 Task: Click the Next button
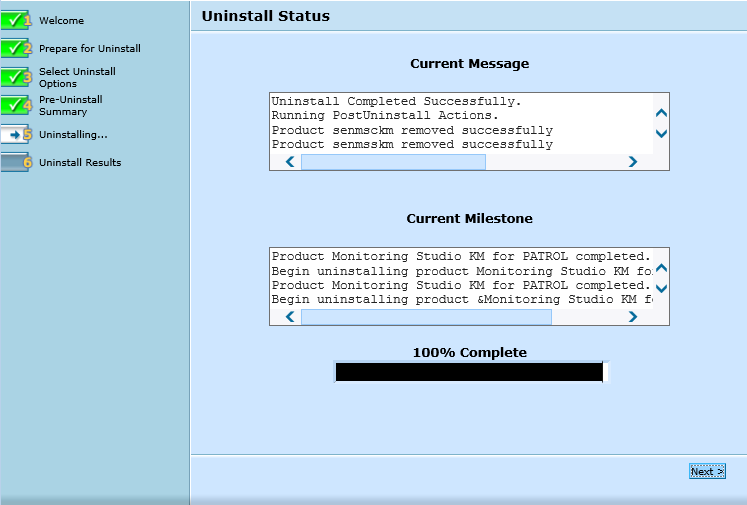(707, 471)
